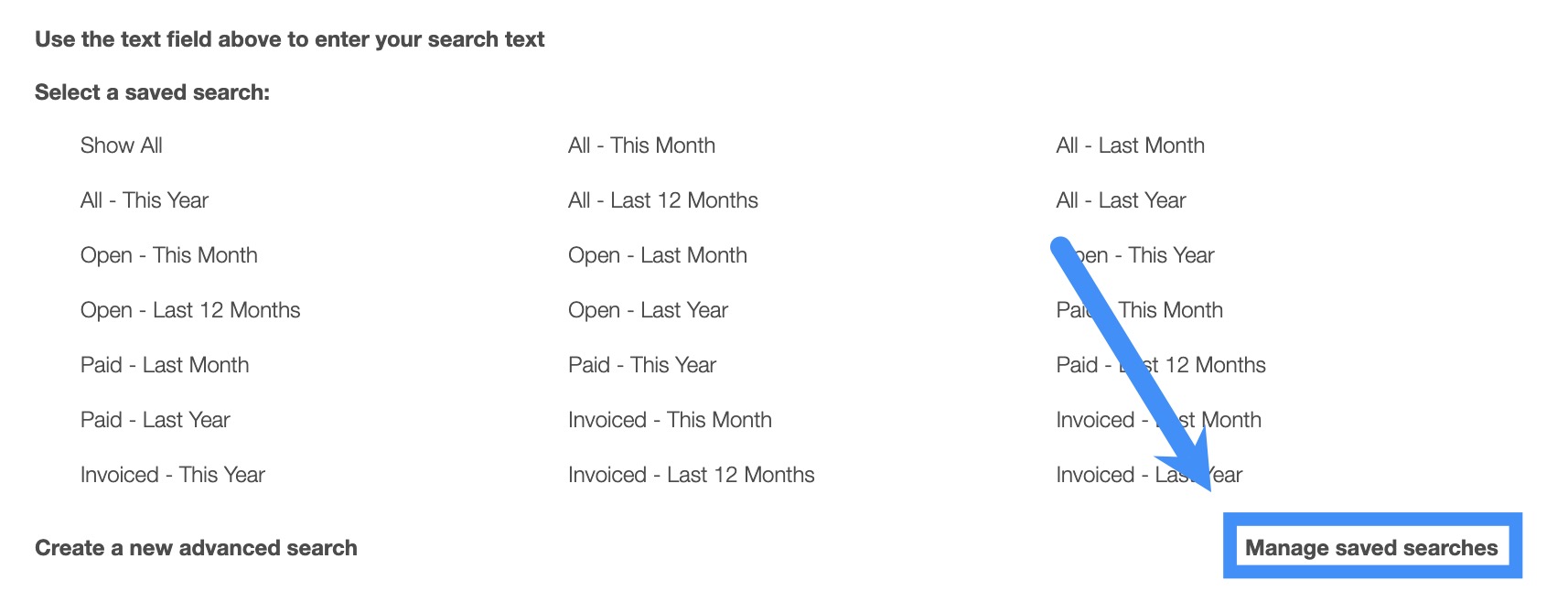Click Create a new advanced search
This screenshot has height=591, width=1568.
pyautogui.click(x=196, y=548)
